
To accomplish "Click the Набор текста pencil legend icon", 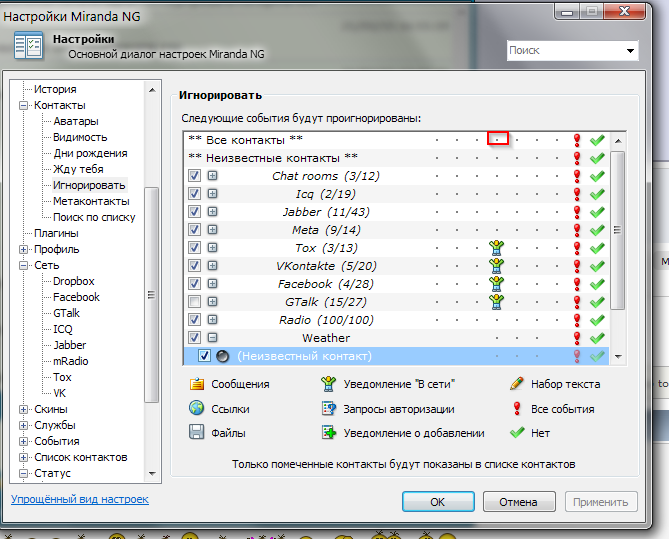I will coord(517,383).
